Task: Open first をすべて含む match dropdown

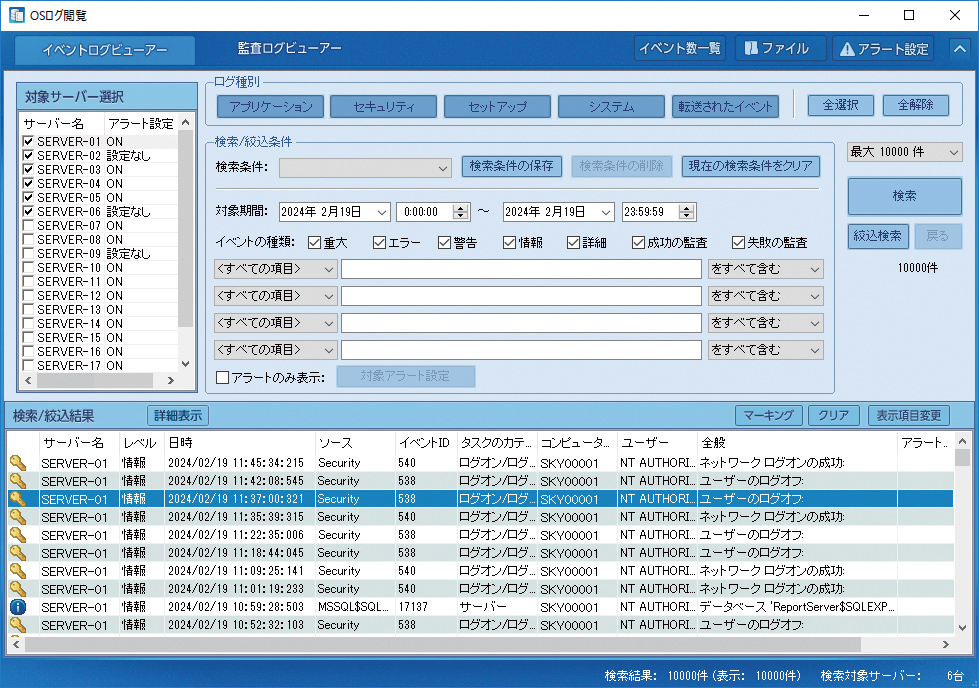Action: 765,269
